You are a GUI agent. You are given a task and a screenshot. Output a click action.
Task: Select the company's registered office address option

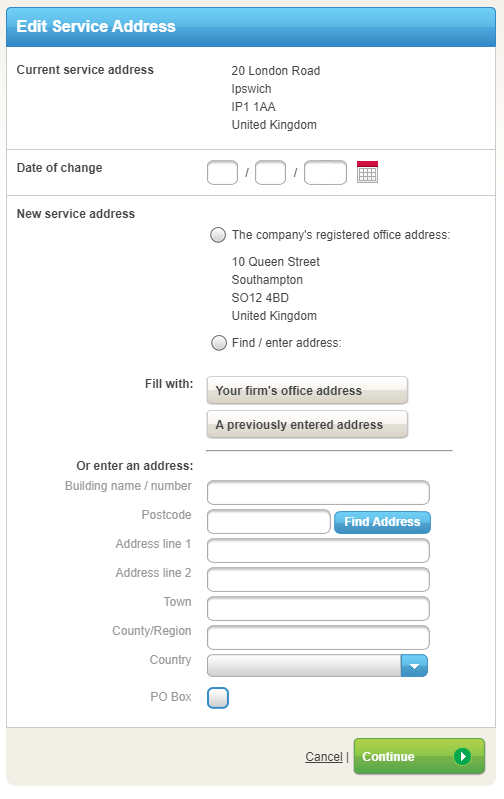pos(218,235)
